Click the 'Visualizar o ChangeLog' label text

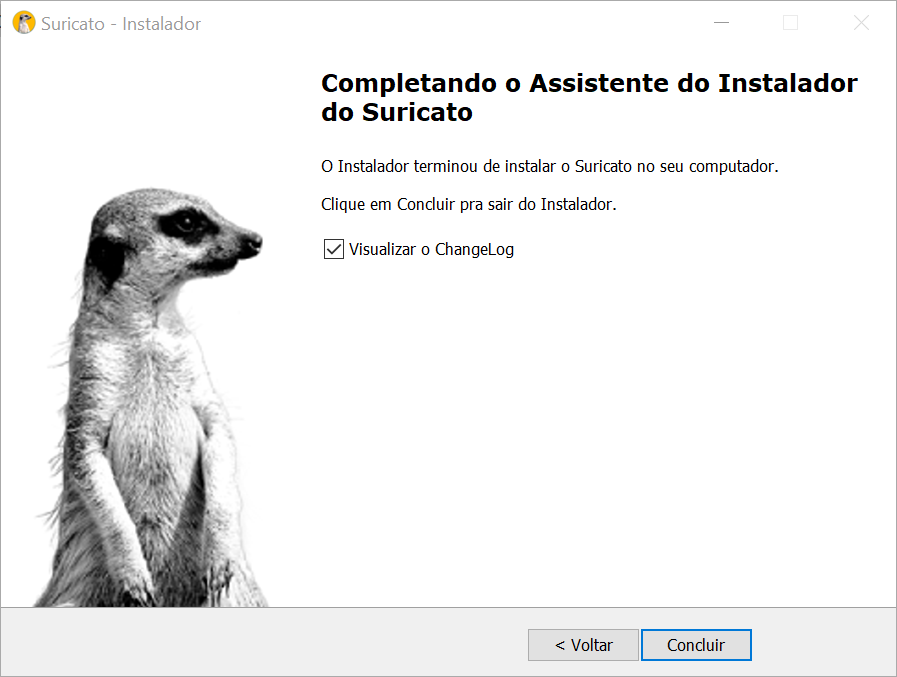point(431,250)
